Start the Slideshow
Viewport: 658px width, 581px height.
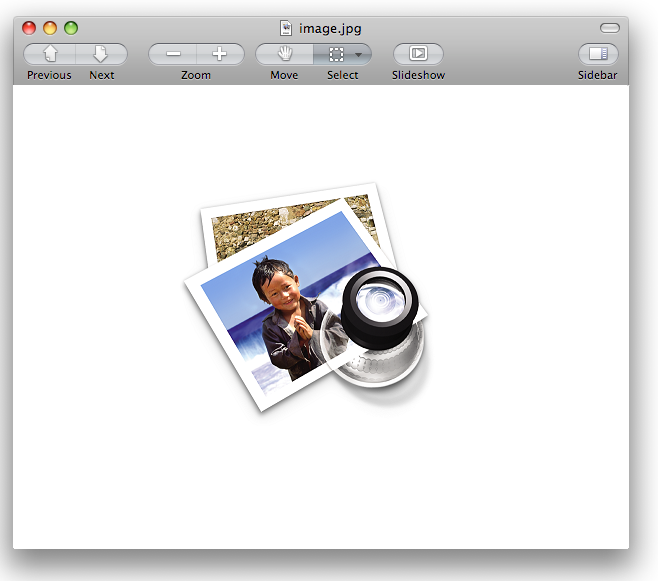click(418, 54)
